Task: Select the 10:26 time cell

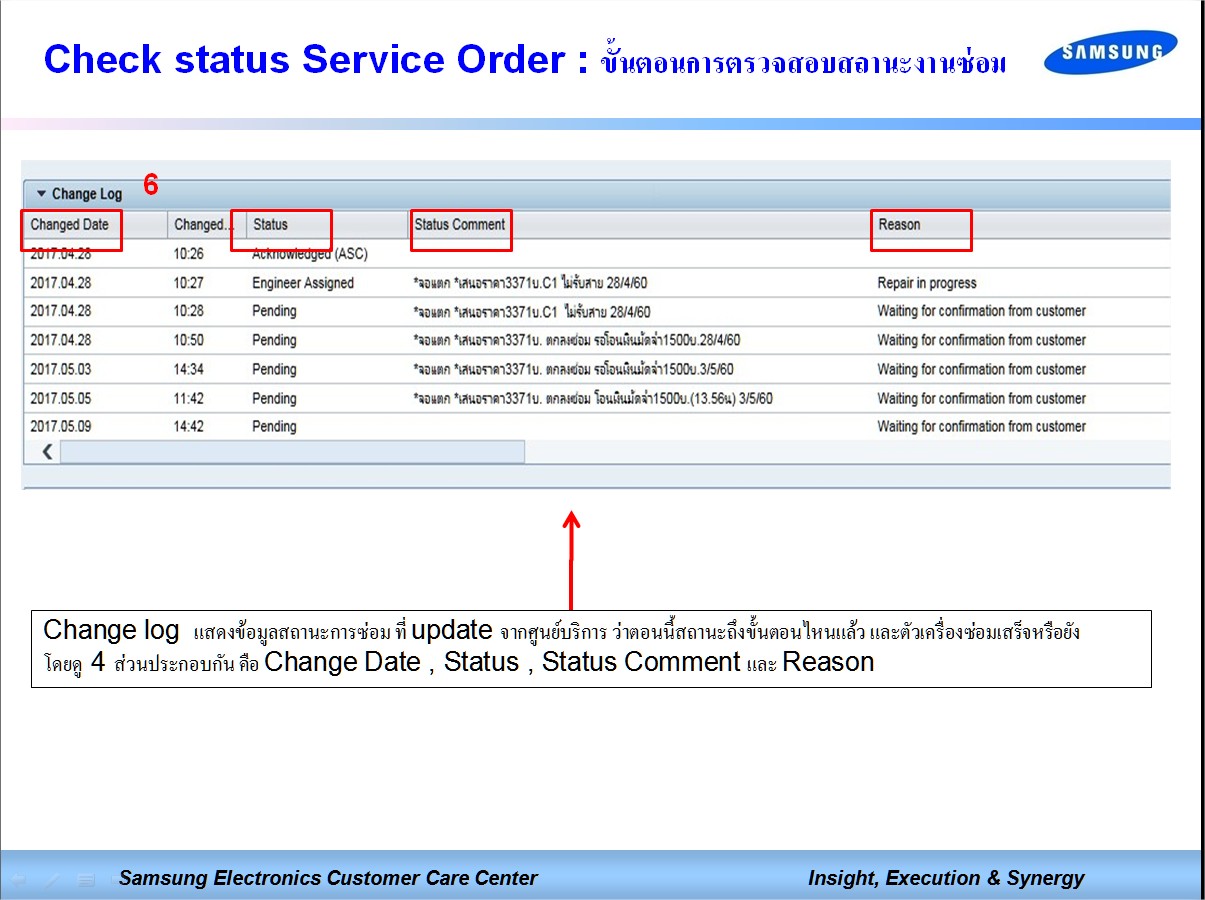Action: coord(188,254)
